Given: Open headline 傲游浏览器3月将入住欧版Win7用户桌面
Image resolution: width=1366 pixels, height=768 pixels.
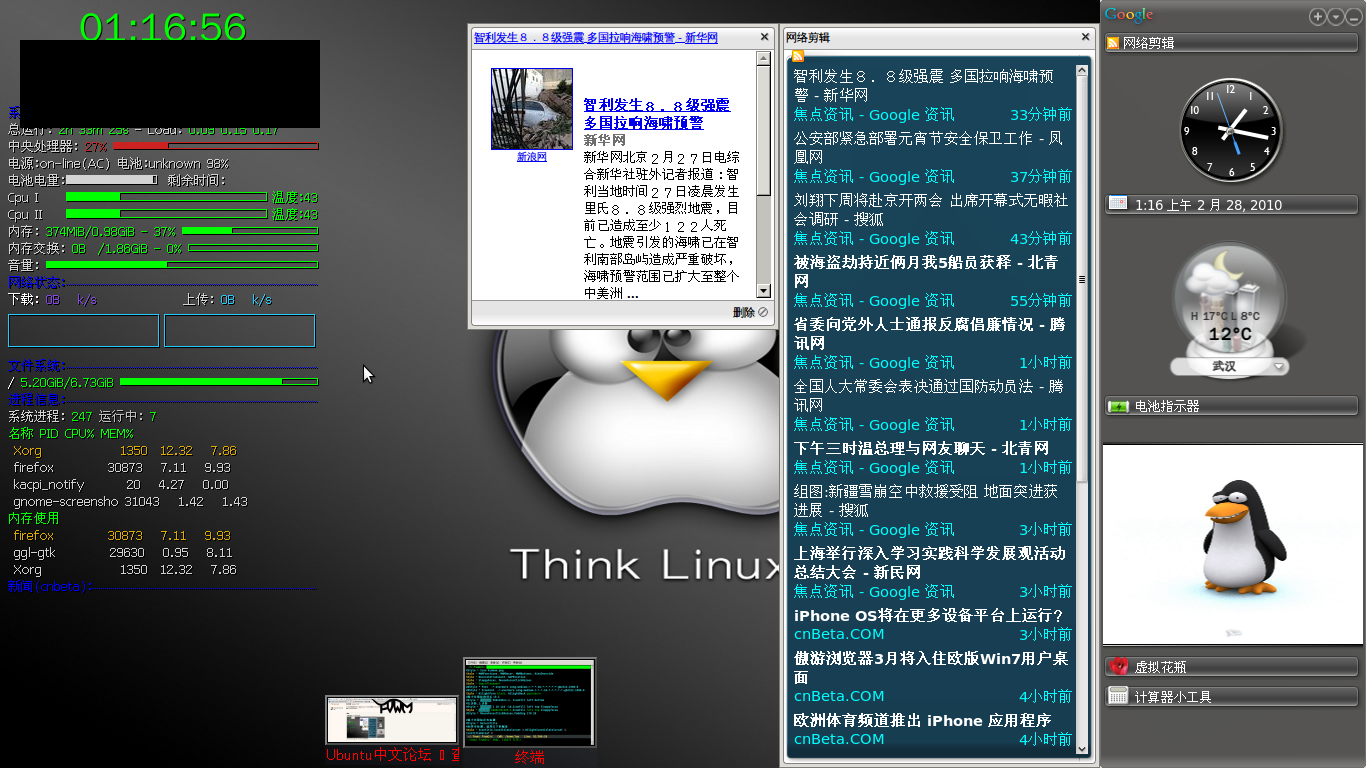Looking at the screenshot, I should (931, 667).
